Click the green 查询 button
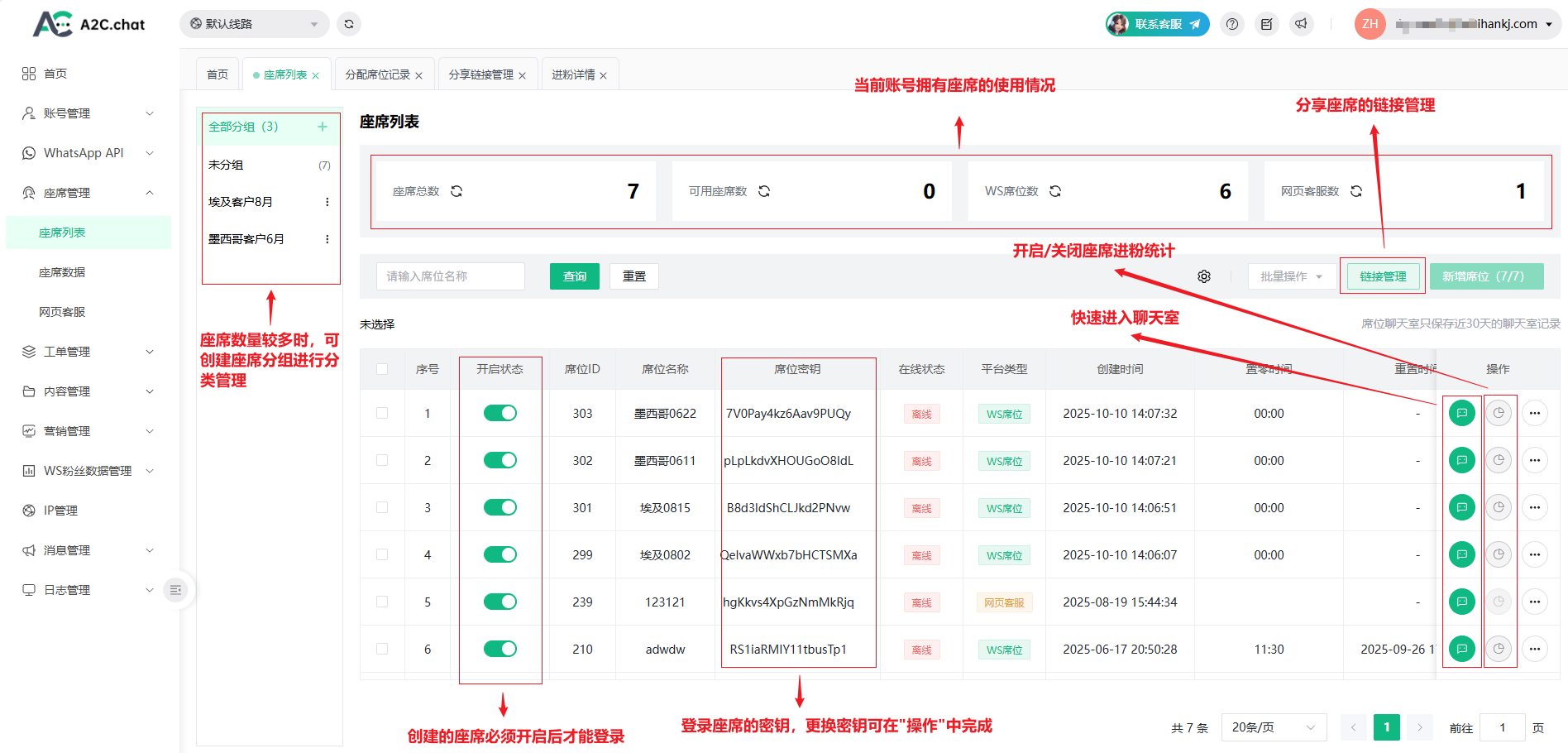Screen dimensions: 1568x753 [x=575, y=276]
